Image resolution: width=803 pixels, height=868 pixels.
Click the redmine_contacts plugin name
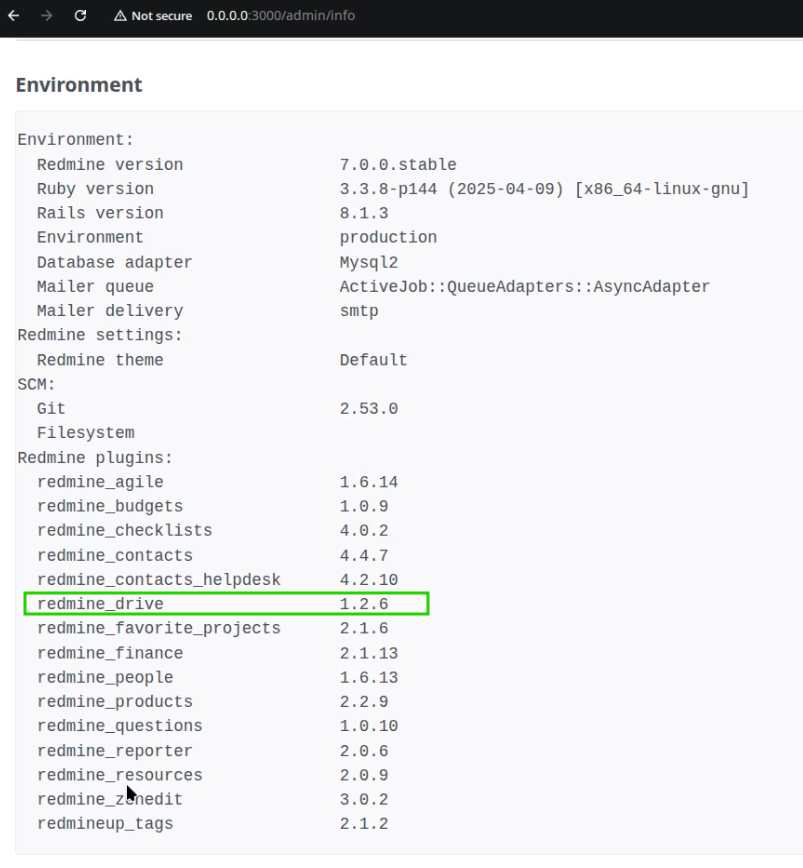pyautogui.click(x=115, y=555)
